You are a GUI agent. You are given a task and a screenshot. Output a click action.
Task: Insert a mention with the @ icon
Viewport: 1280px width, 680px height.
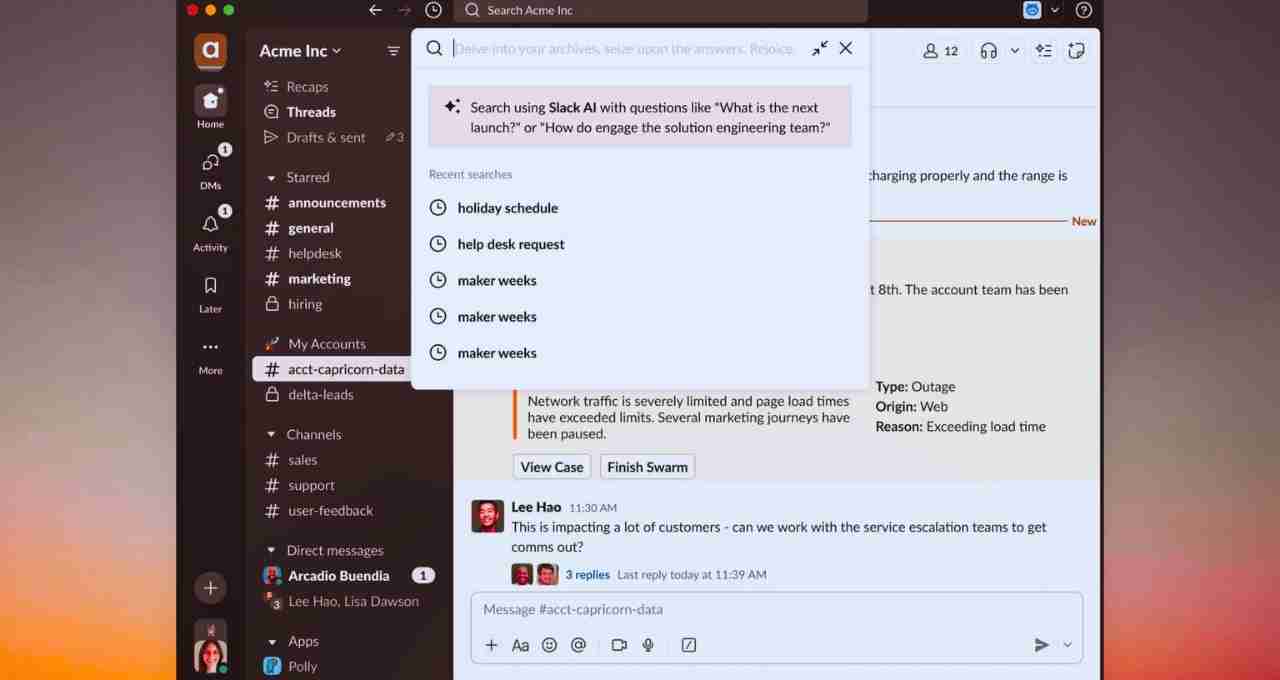coord(578,645)
